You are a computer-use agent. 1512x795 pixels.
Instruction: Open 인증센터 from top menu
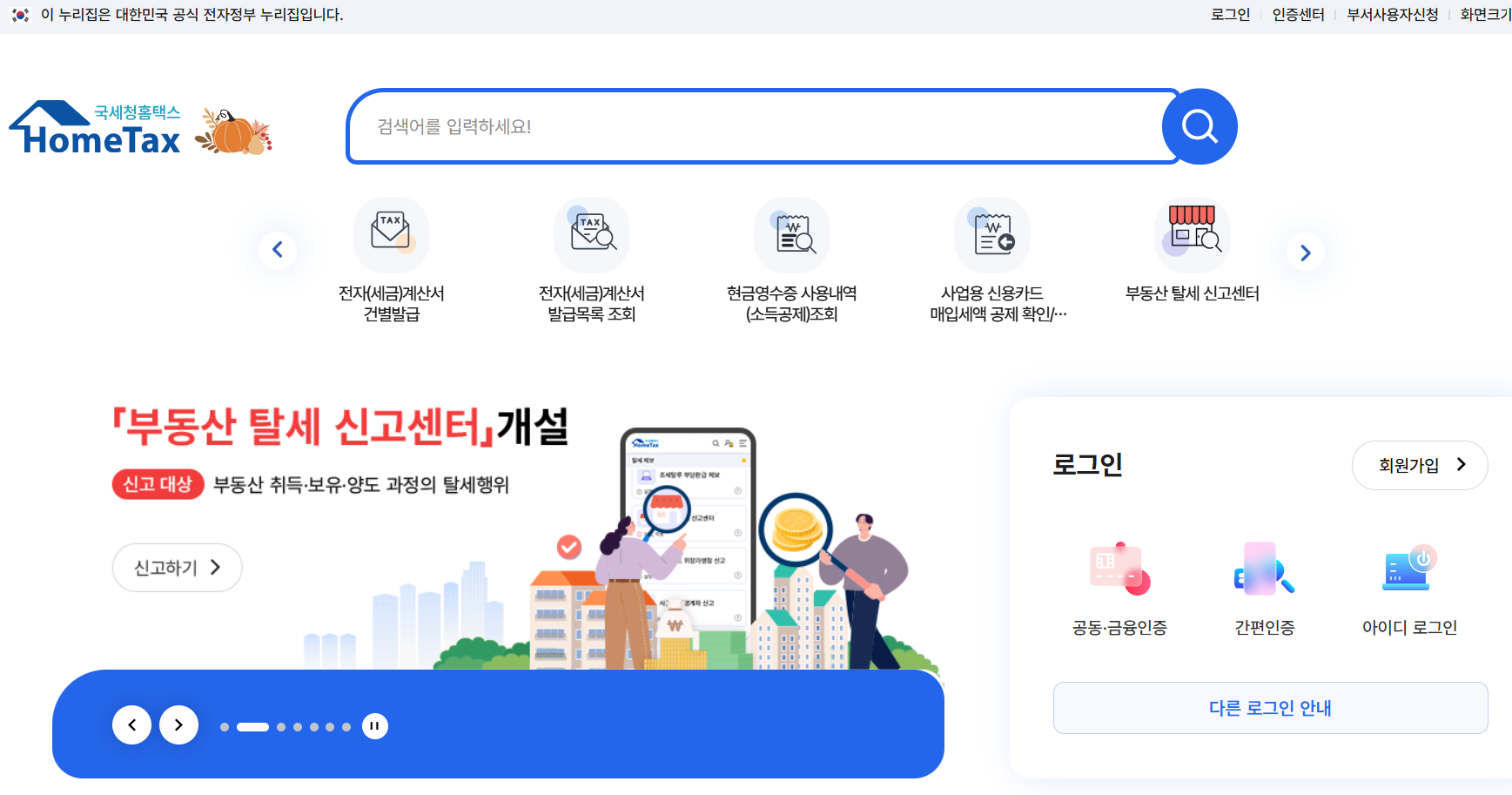pyautogui.click(x=1298, y=15)
